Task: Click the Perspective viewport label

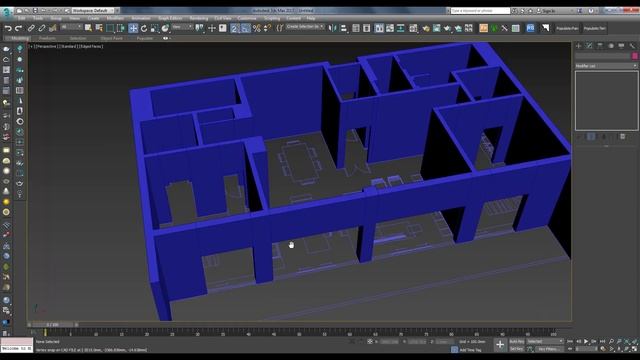Action: click(46, 47)
